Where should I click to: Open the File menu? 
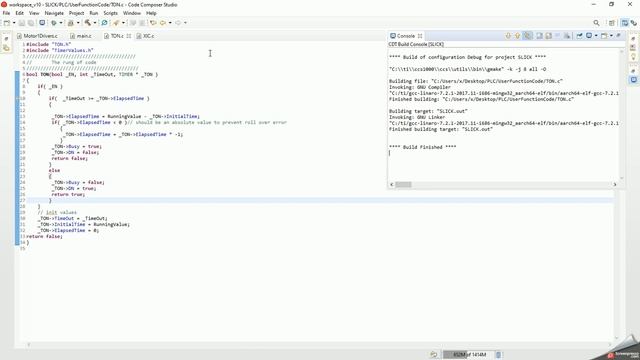click(x=6, y=13)
